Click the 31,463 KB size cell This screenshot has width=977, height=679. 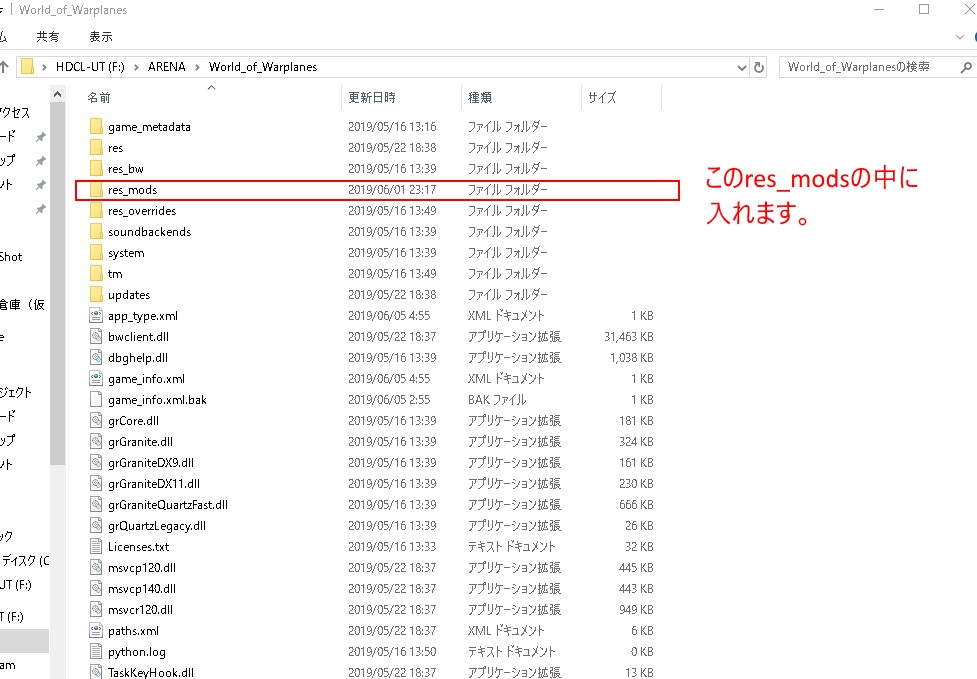tap(629, 336)
